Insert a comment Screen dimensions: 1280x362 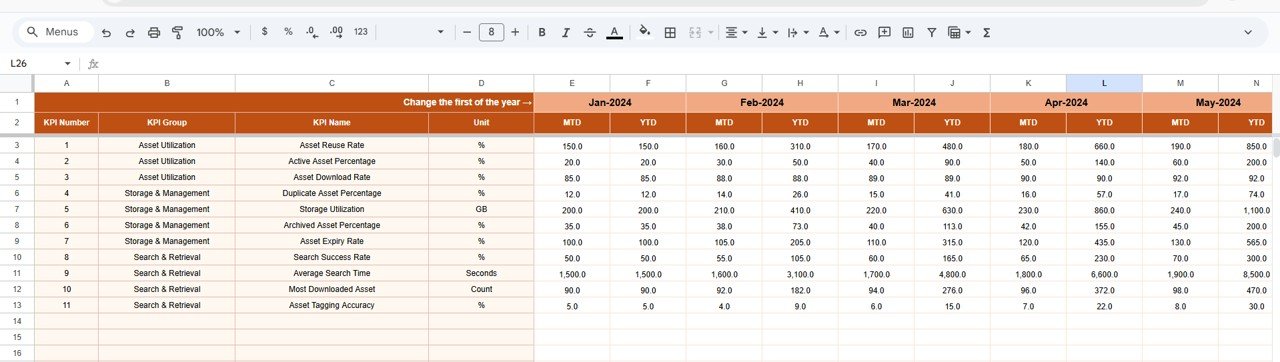click(x=884, y=32)
